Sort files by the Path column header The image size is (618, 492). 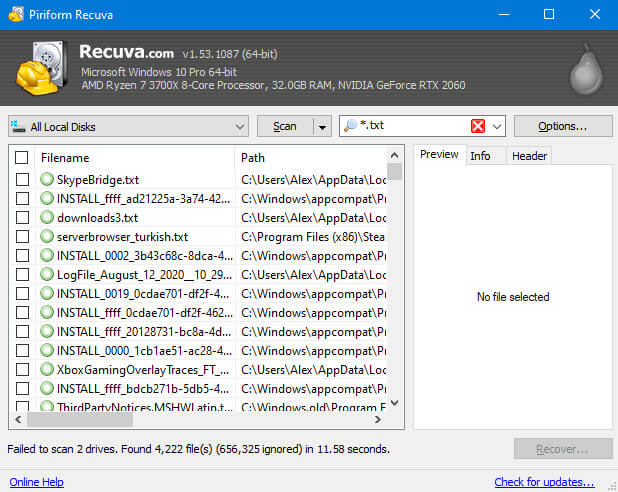pos(311,158)
